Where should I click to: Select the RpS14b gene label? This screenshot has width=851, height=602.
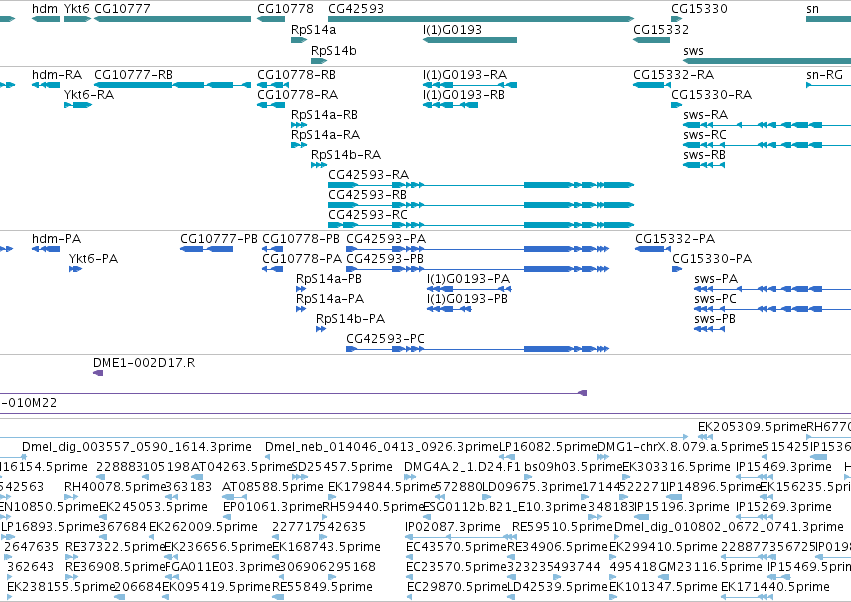coord(334,50)
